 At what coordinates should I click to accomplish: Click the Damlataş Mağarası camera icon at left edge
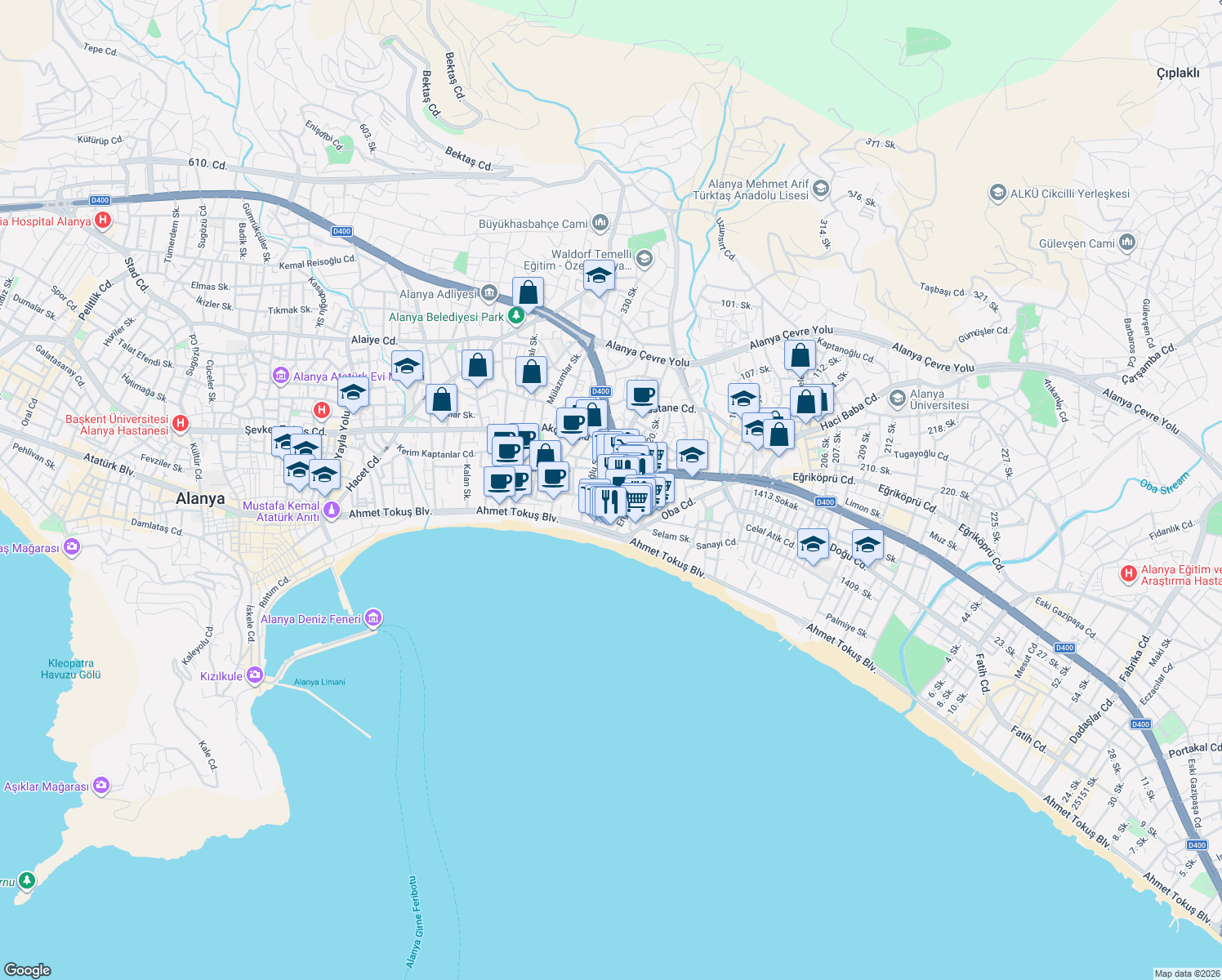[72, 547]
